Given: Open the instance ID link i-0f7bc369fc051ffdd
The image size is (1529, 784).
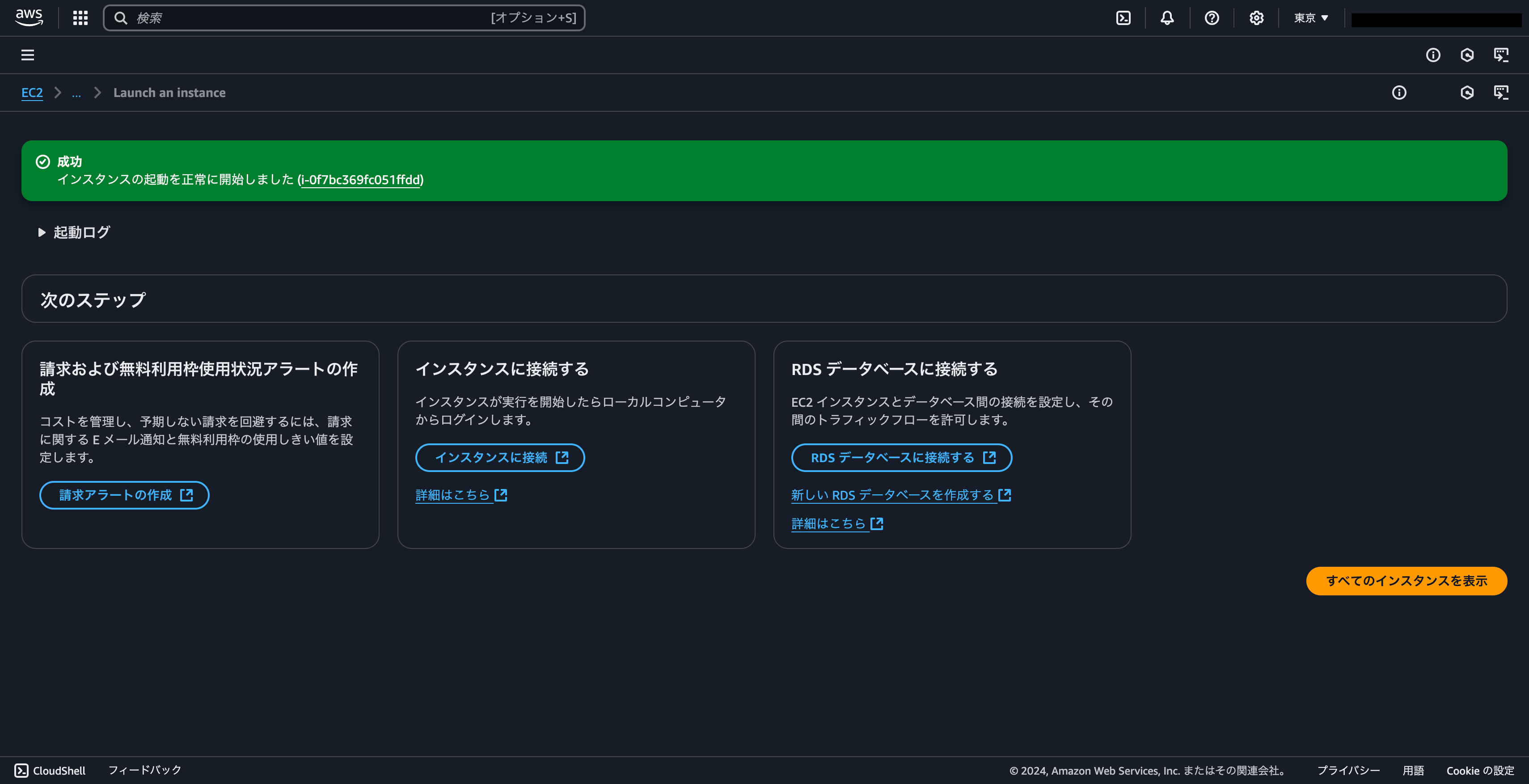Looking at the screenshot, I should point(360,180).
